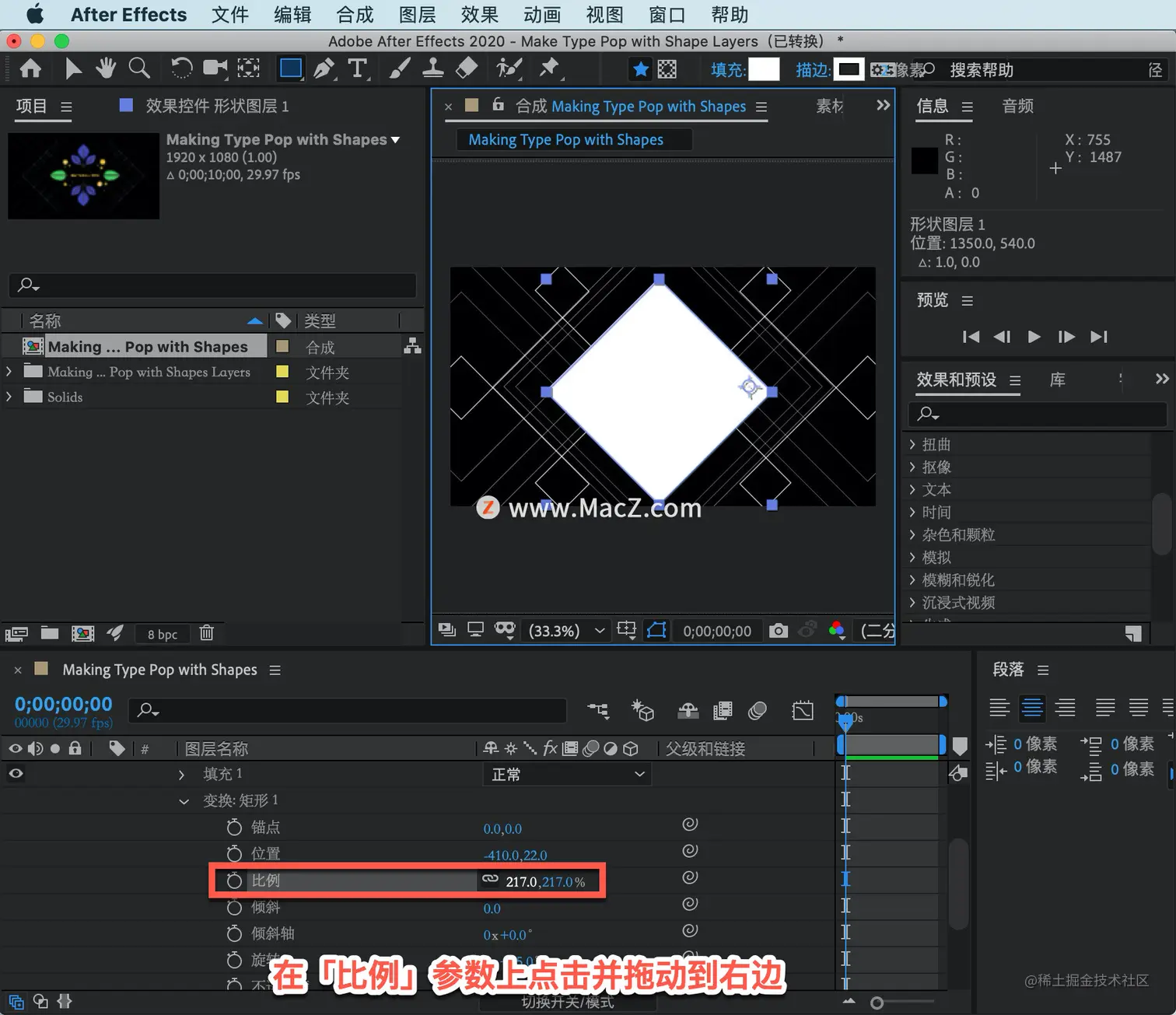This screenshot has height=1015, width=1176.
Task: Toggle stopwatch for 倾斜 property
Action: click(234, 908)
